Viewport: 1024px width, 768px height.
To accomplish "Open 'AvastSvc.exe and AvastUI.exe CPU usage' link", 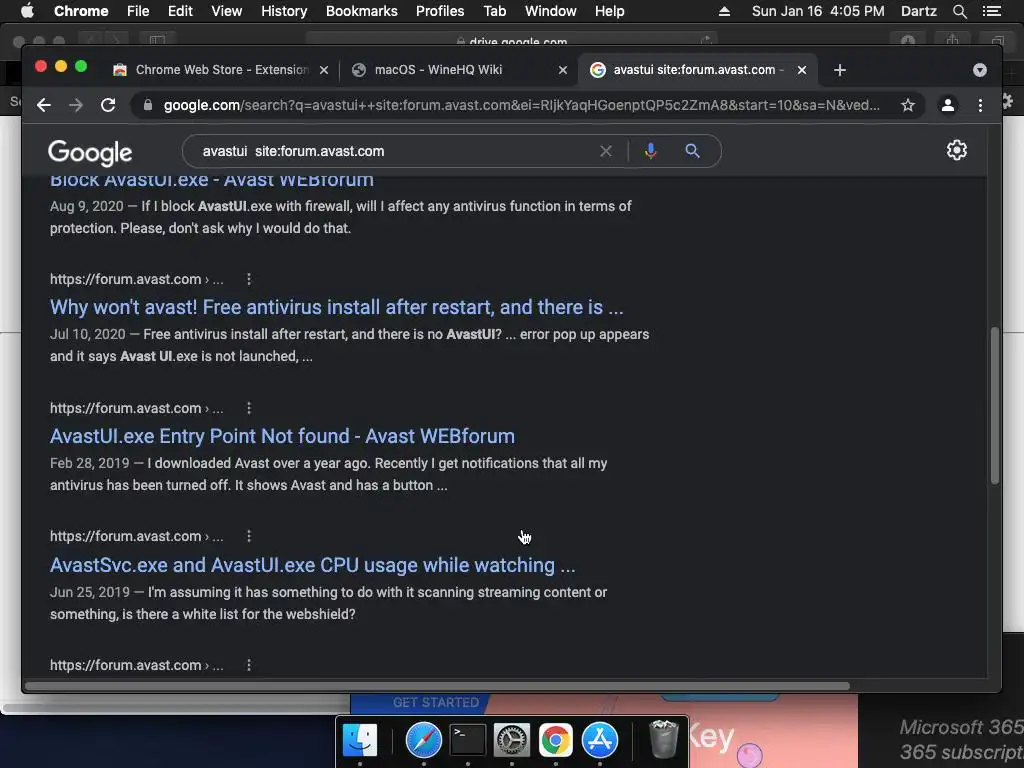I will (313, 565).
